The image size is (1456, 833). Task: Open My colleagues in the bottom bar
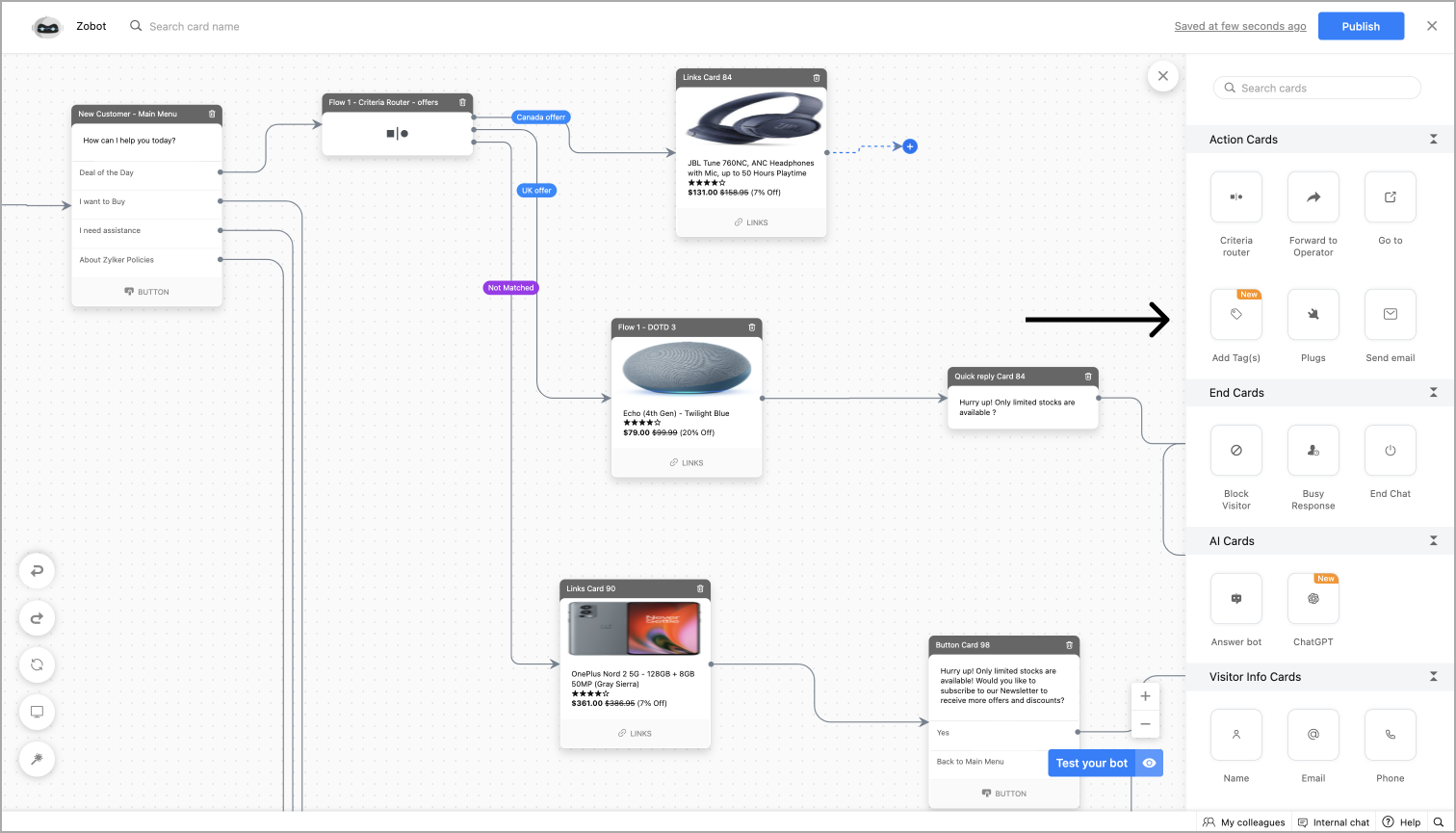(x=1244, y=822)
